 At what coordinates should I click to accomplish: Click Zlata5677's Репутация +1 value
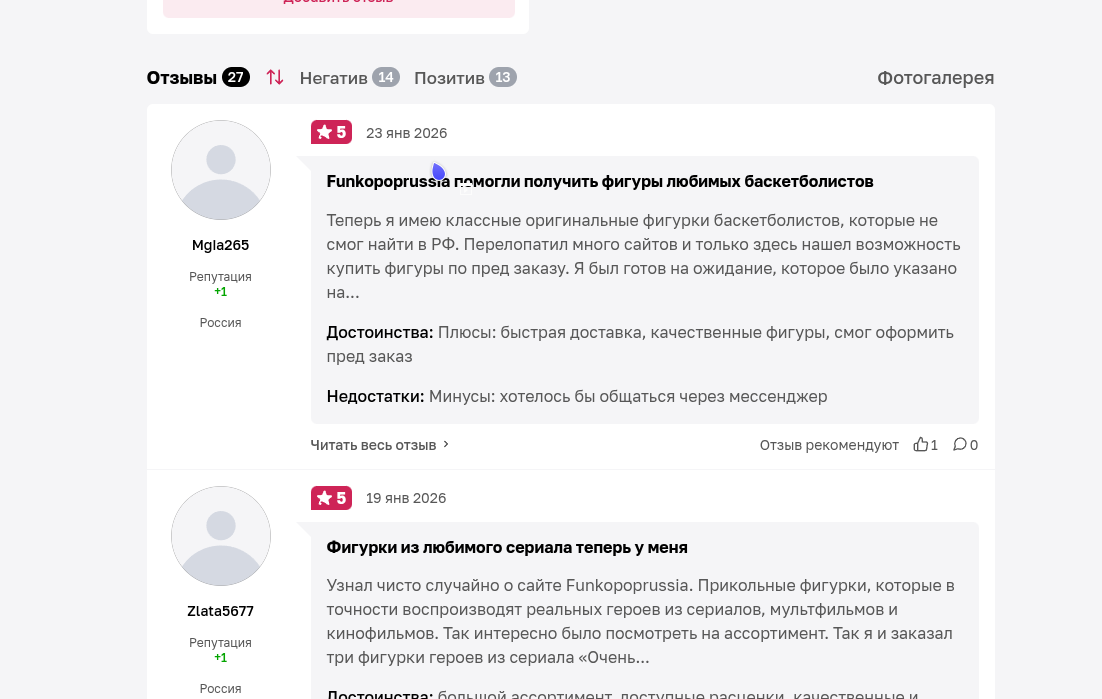point(221,658)
